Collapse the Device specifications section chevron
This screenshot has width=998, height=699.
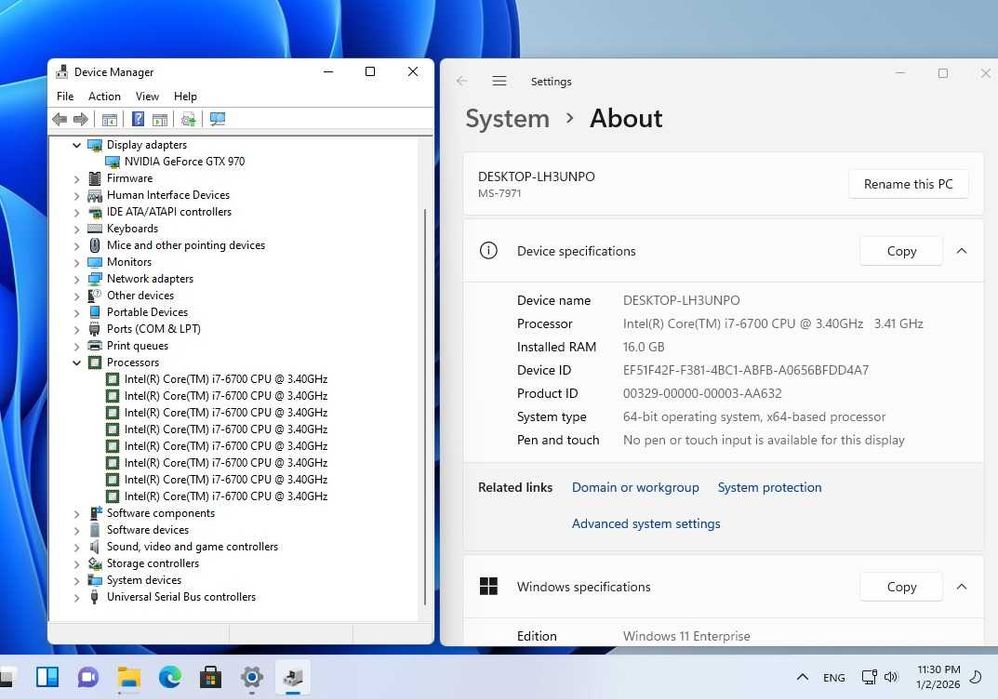pos(962,251)
